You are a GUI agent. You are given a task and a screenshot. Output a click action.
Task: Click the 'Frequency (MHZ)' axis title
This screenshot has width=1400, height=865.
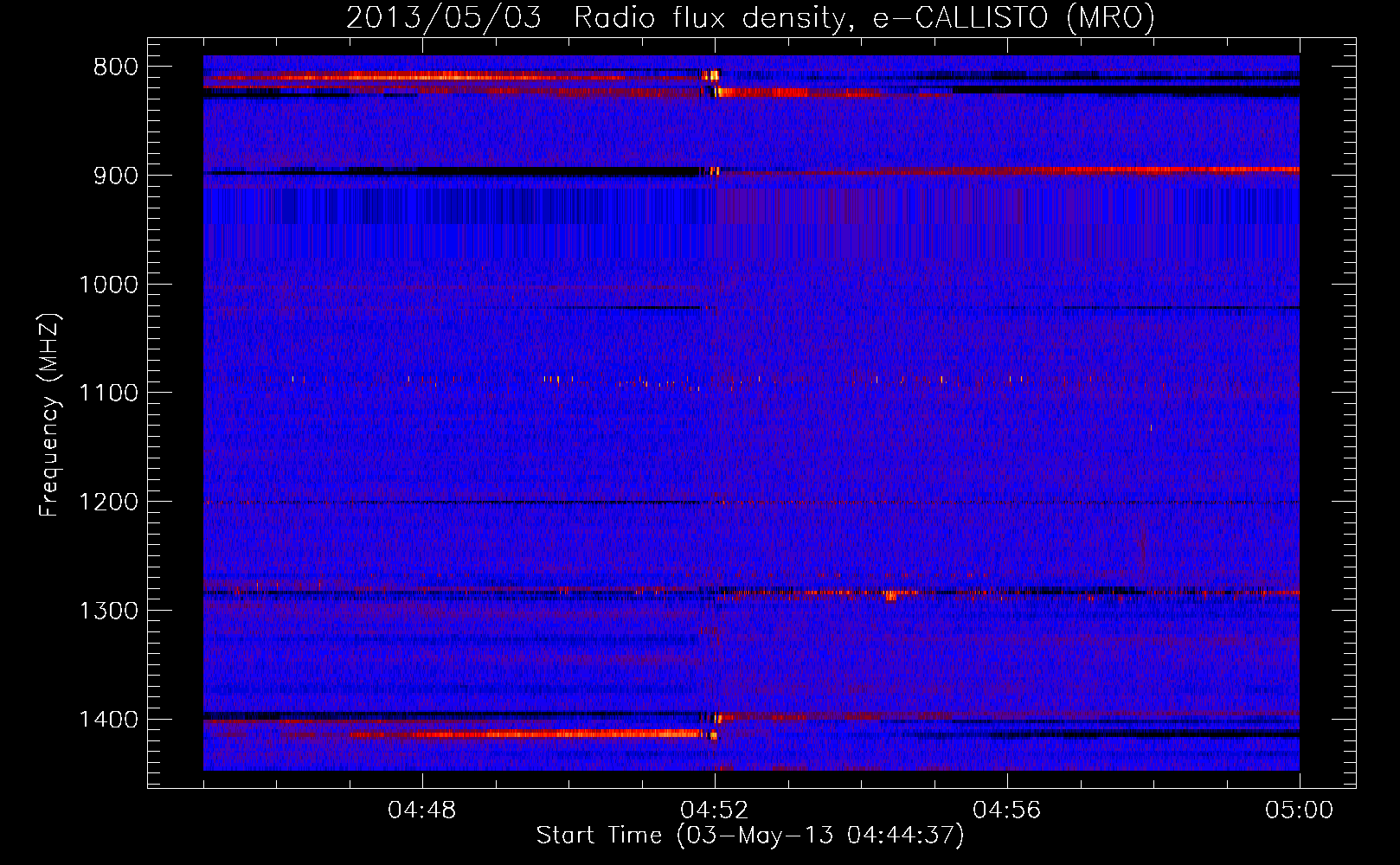[x=49, y=415]
